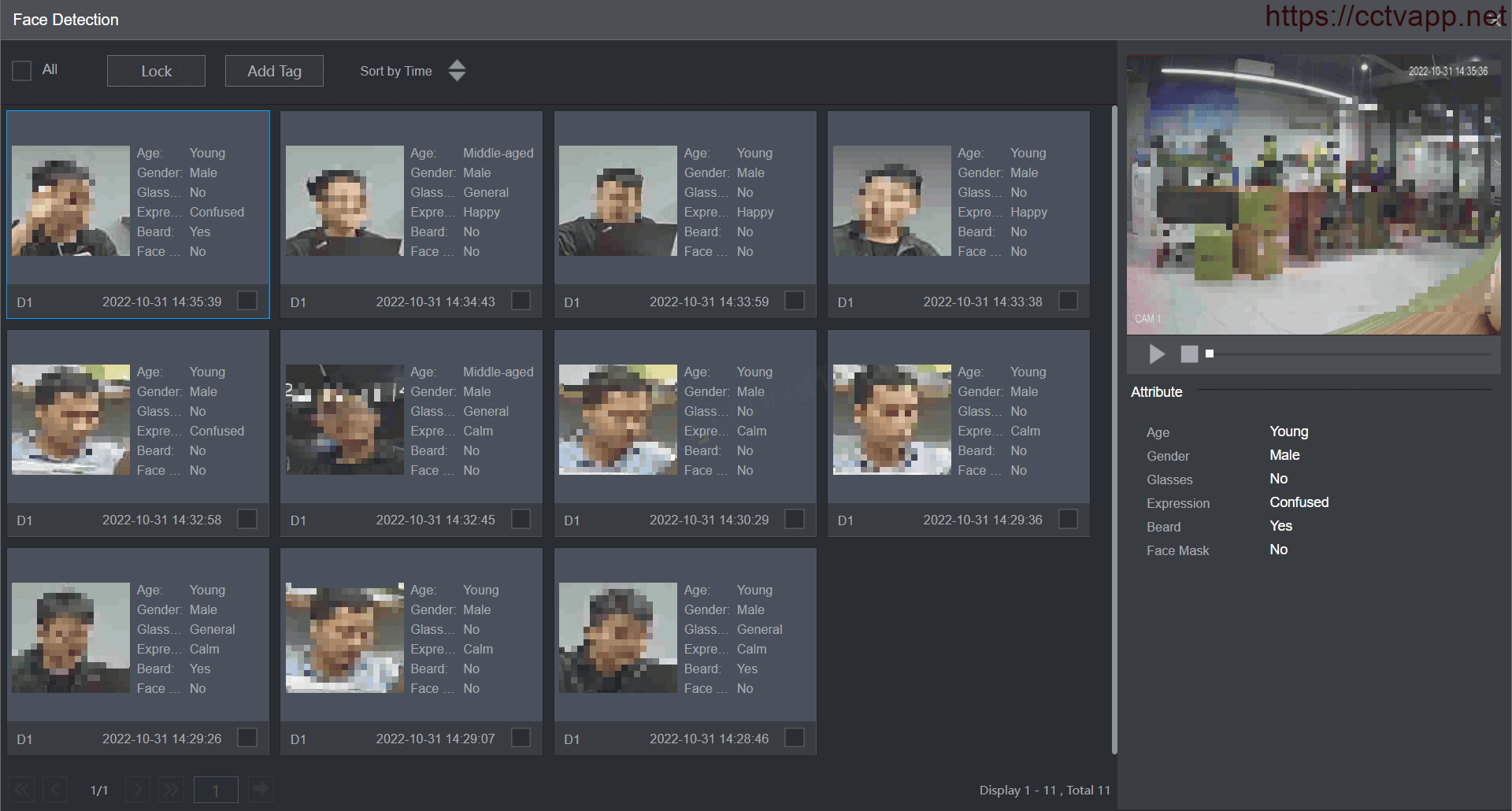
Task: Jump to the last results page
Action: pos(171,789)
